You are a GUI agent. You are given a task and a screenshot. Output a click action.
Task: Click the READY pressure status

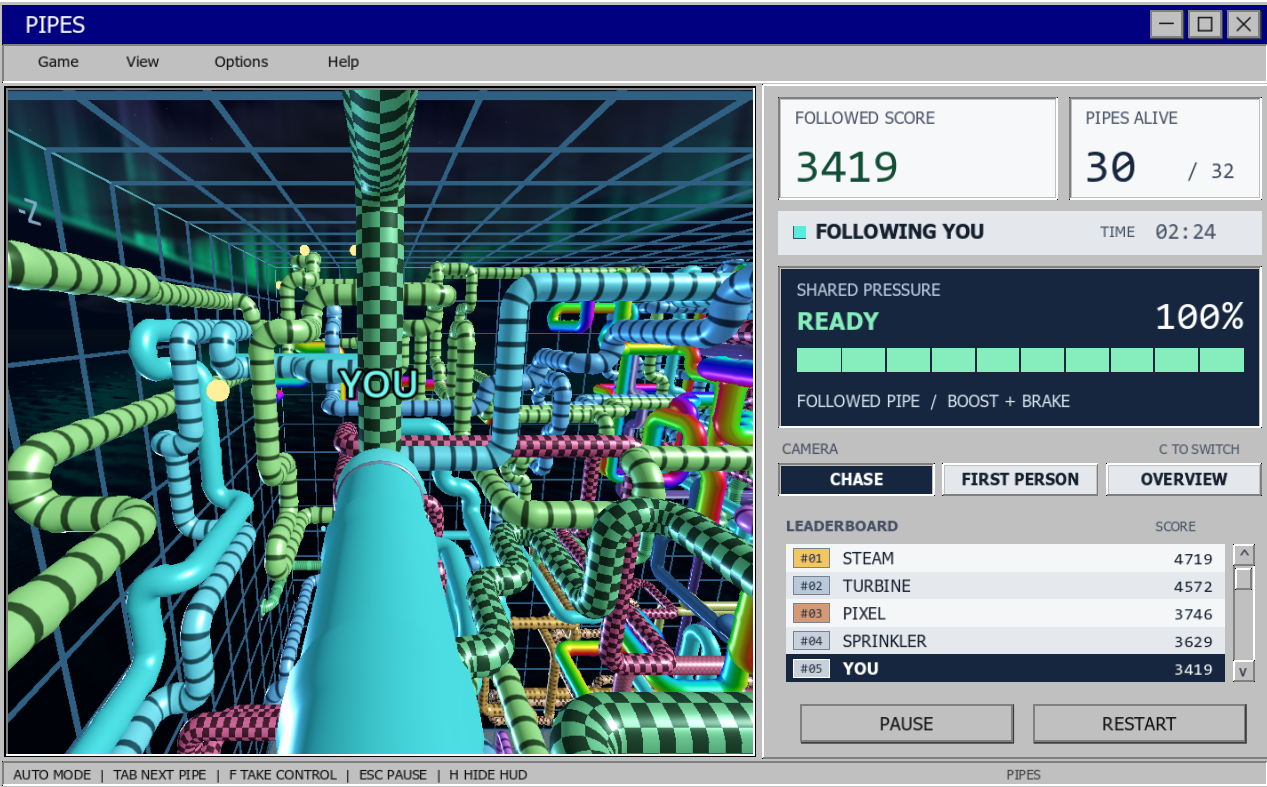838,322
